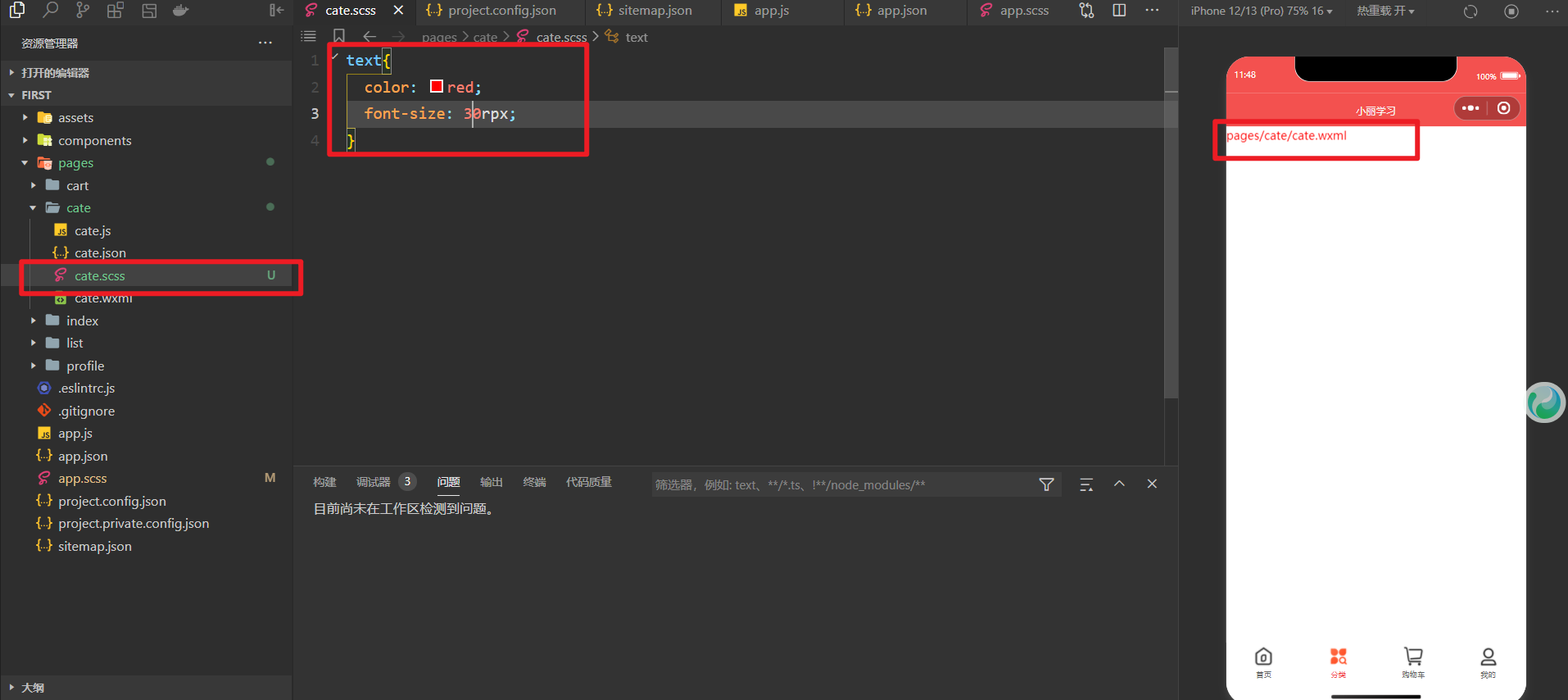Open the Source Control branch icon

pyautogui.click(x=83, y=10)
